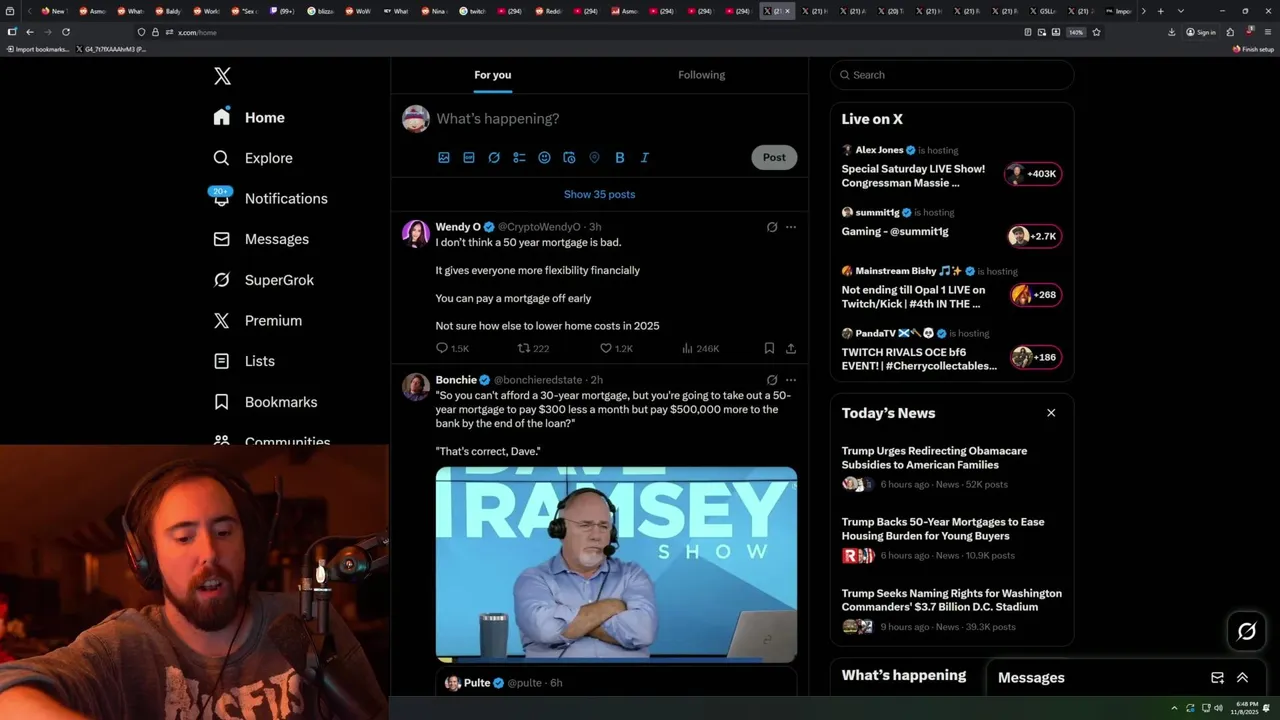Tag location in composer

tap(594, 158)
